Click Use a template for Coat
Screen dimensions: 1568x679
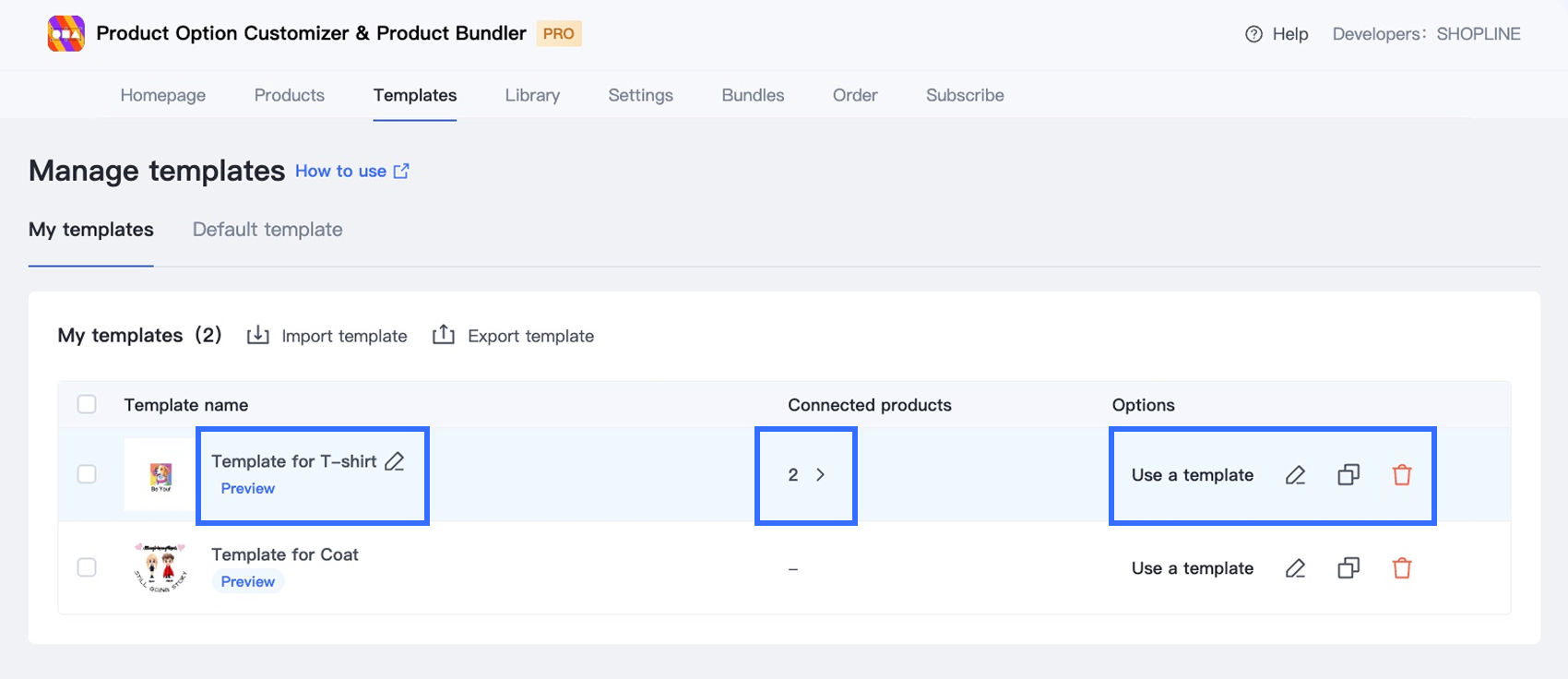[1192, 568]
